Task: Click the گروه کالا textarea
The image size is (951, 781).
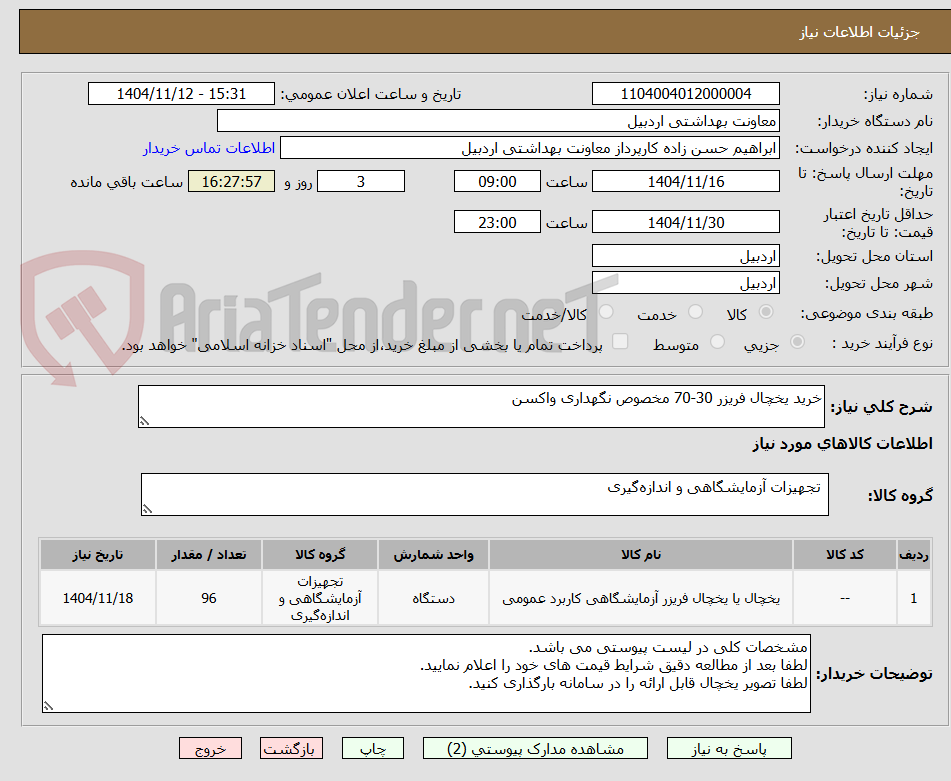Action: point(485,495)
